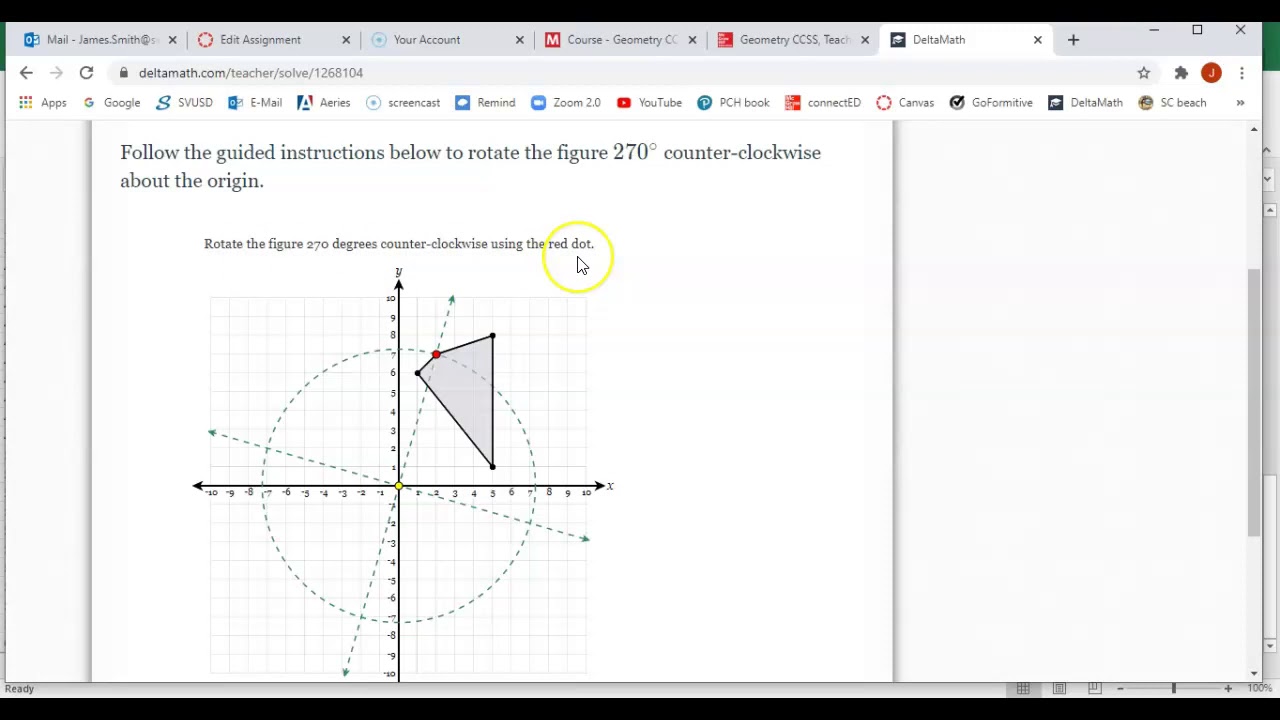
Task: Bookmark this page with the star icon
Action: 1144,73
